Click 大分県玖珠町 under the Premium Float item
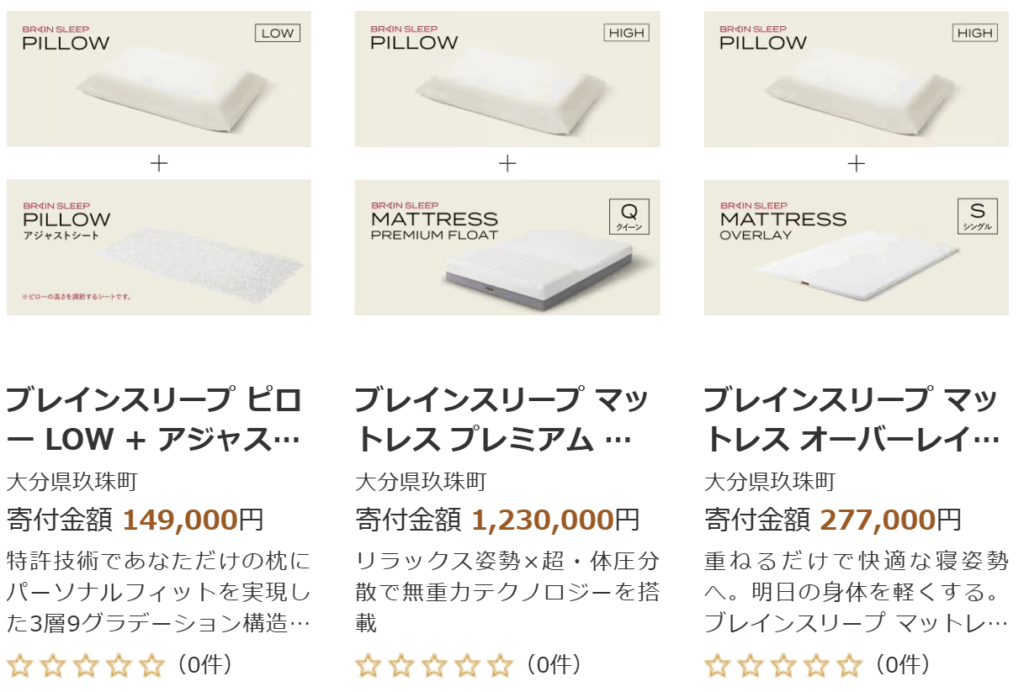Viewport: 1024px width, 692px height. click(421, 482)
